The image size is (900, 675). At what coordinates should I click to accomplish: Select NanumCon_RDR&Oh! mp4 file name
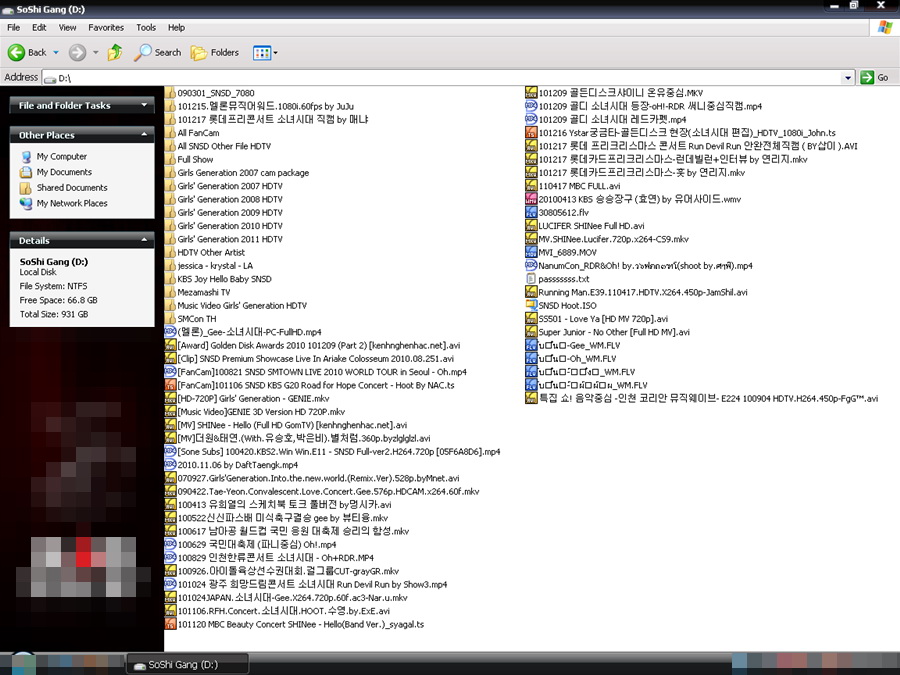[645, 266]
